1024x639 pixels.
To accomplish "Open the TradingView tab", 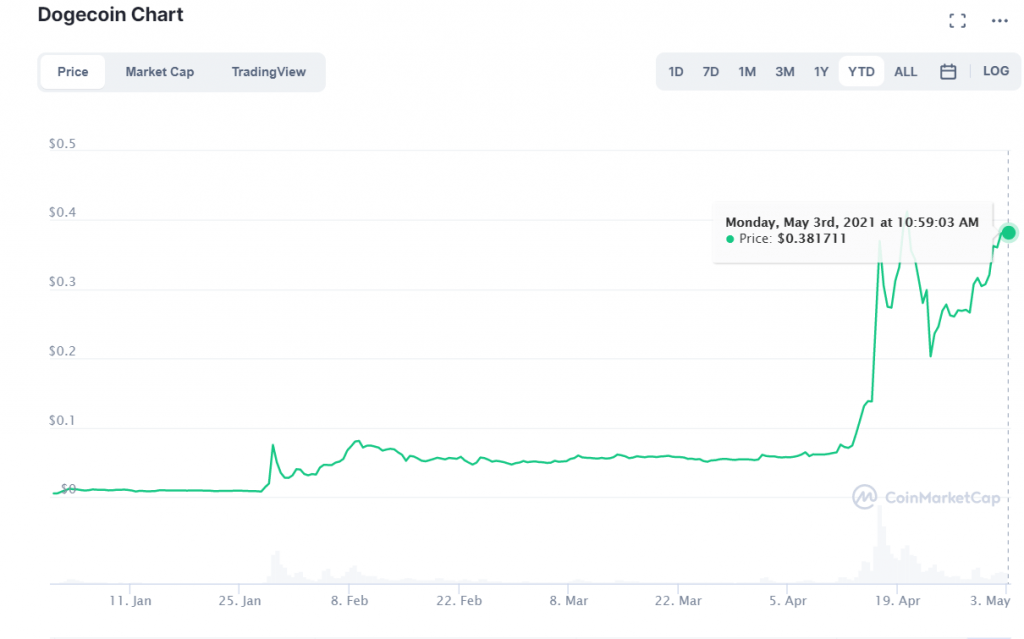I will (x=269, y=72).
